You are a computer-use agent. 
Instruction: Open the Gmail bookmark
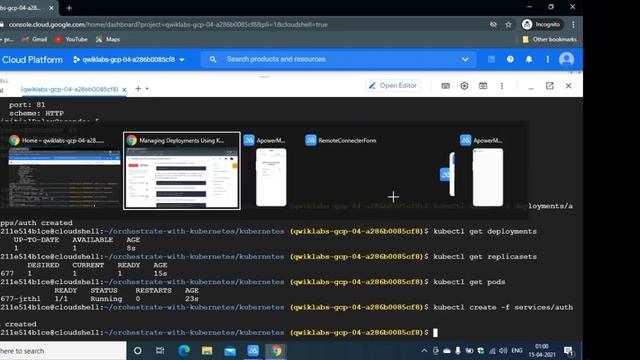(x=34, y=39)
